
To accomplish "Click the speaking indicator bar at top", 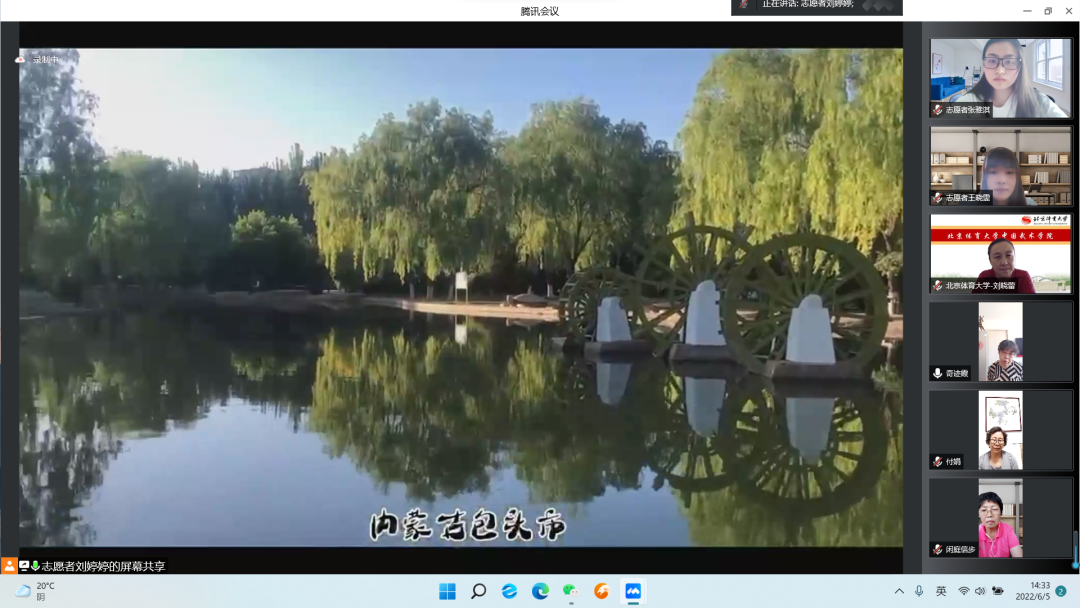I will pyautogui.click(x=816, y=6).
